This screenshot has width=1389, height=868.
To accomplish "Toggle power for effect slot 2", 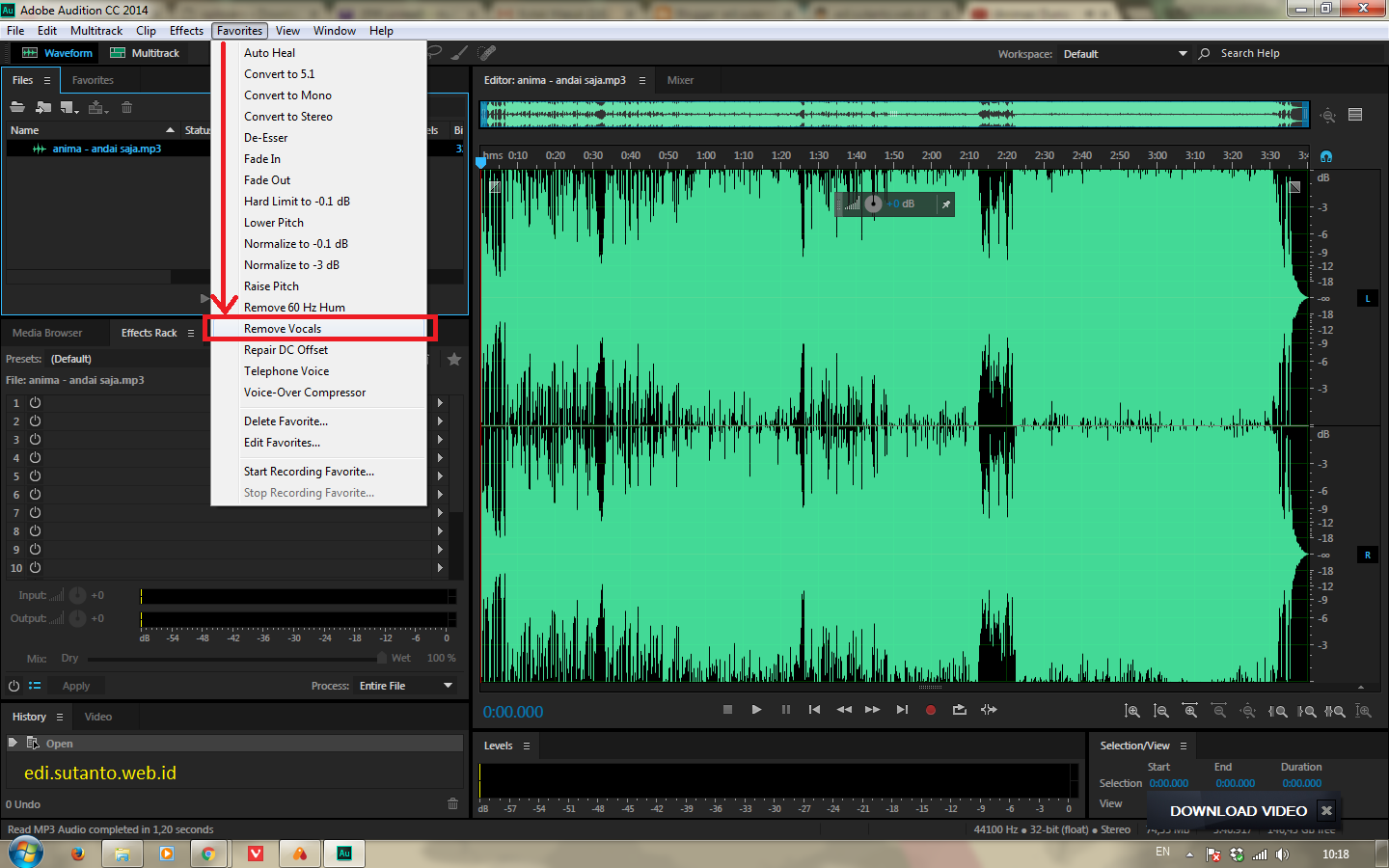I will (x=35, y=421).
